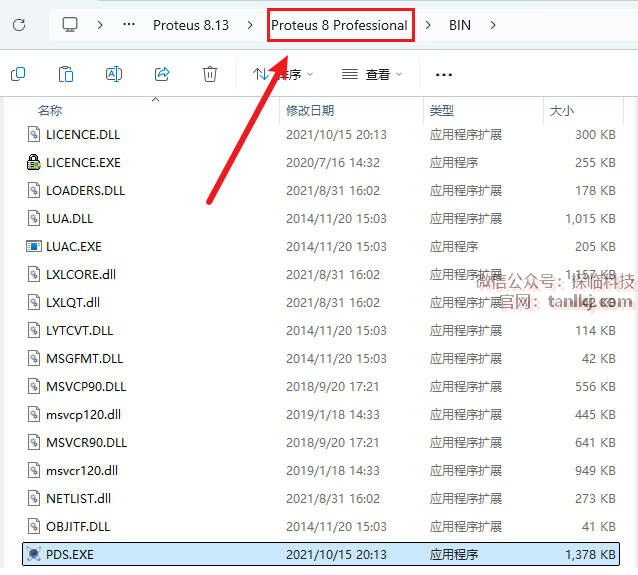Image resolution: width=638 pixels, height=575 pixels.
Task: Click the LXLQT.dll file icon
Action: pyautogui.click(x=34, y=302)
